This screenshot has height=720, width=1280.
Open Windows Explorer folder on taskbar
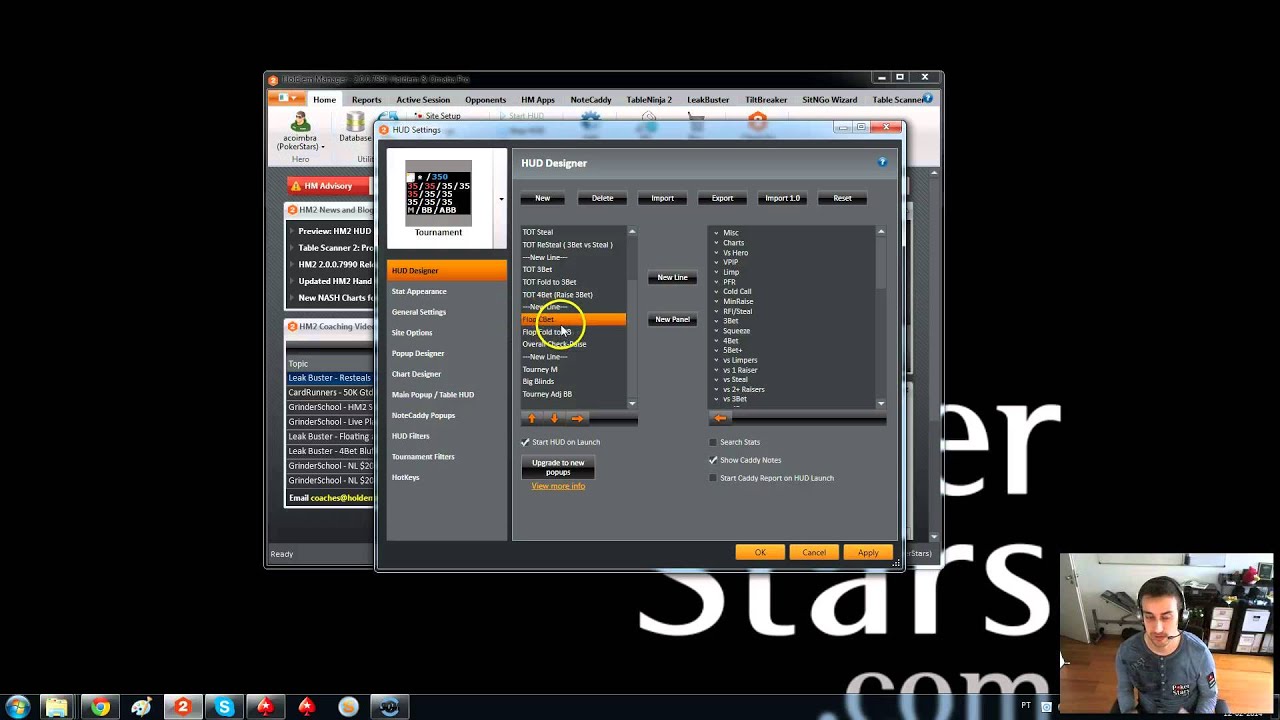57,707
